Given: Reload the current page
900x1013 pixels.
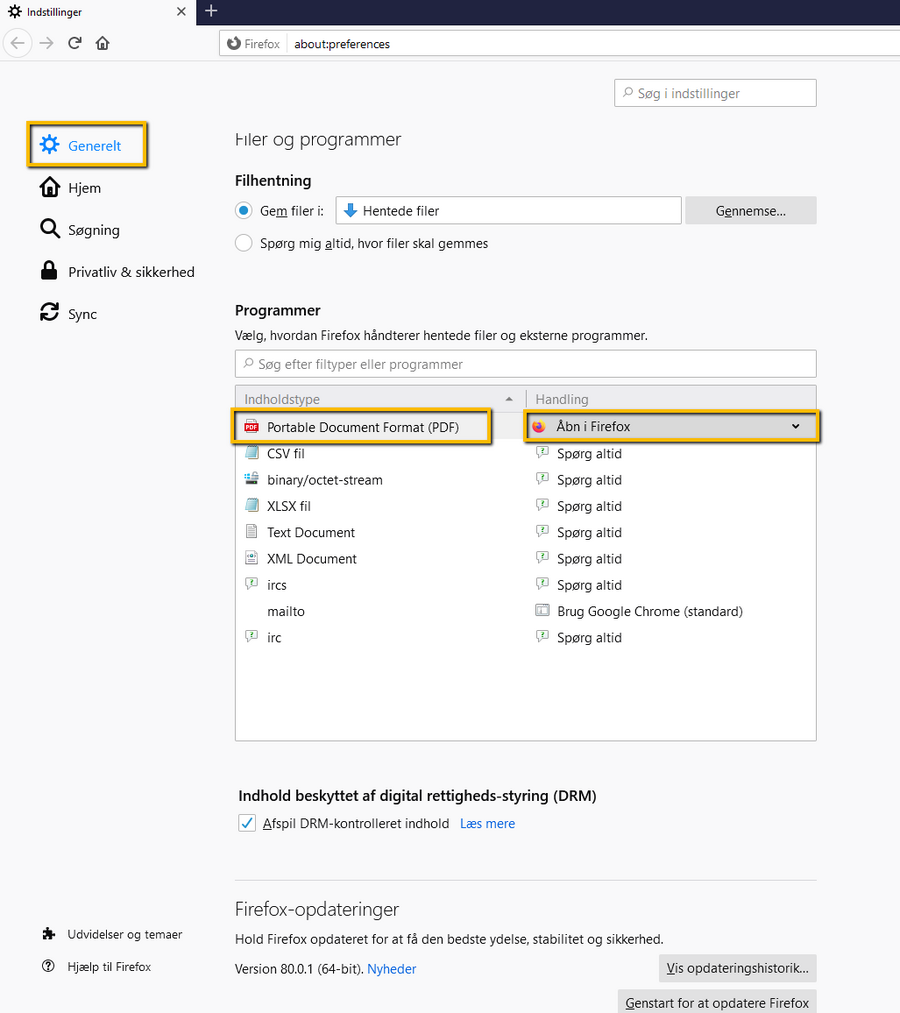Looking at the screenshot, I should click(75, 43).
